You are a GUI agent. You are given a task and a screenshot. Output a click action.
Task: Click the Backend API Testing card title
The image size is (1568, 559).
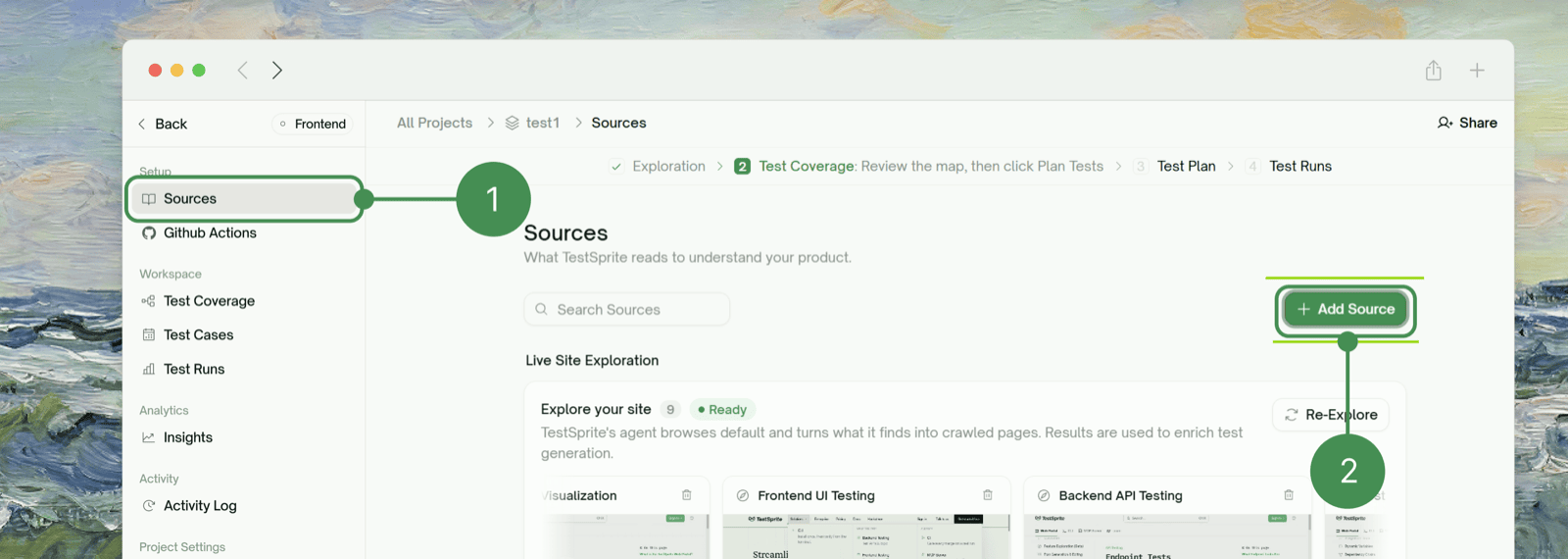(1120, 496)
